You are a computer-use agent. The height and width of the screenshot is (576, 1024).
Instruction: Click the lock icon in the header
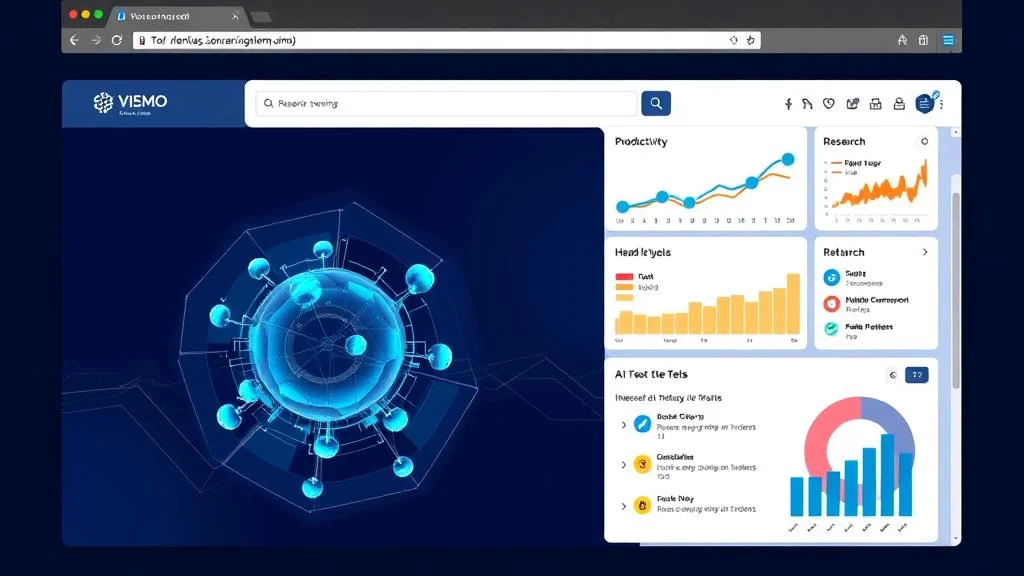[898, 104]
